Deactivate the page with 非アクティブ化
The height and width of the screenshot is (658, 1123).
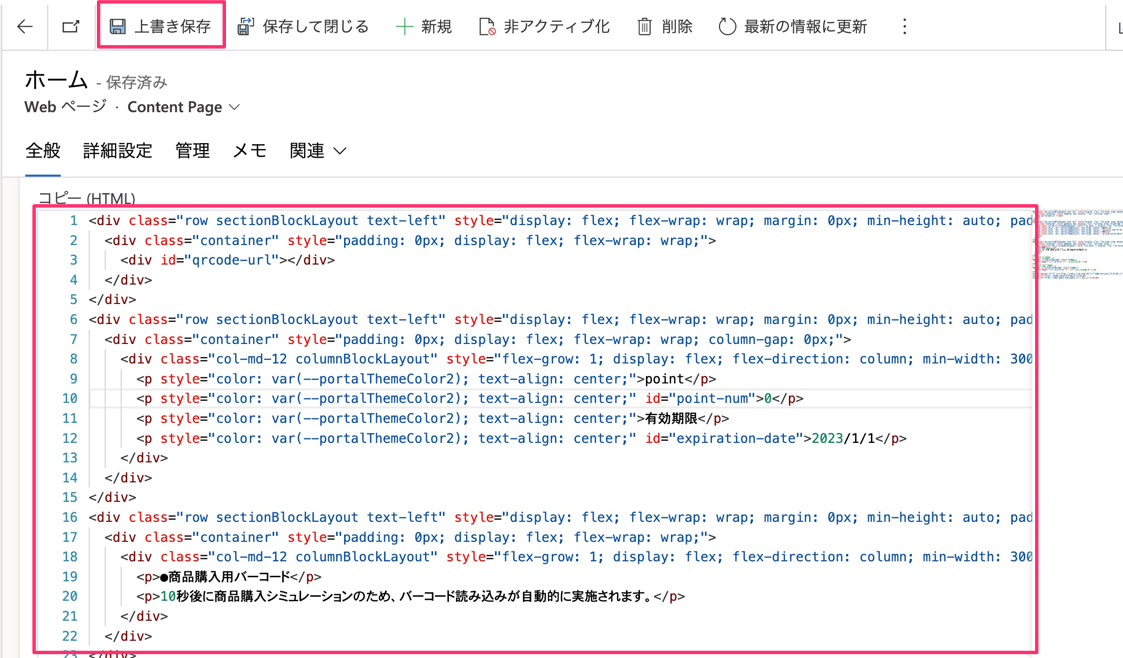544,26
